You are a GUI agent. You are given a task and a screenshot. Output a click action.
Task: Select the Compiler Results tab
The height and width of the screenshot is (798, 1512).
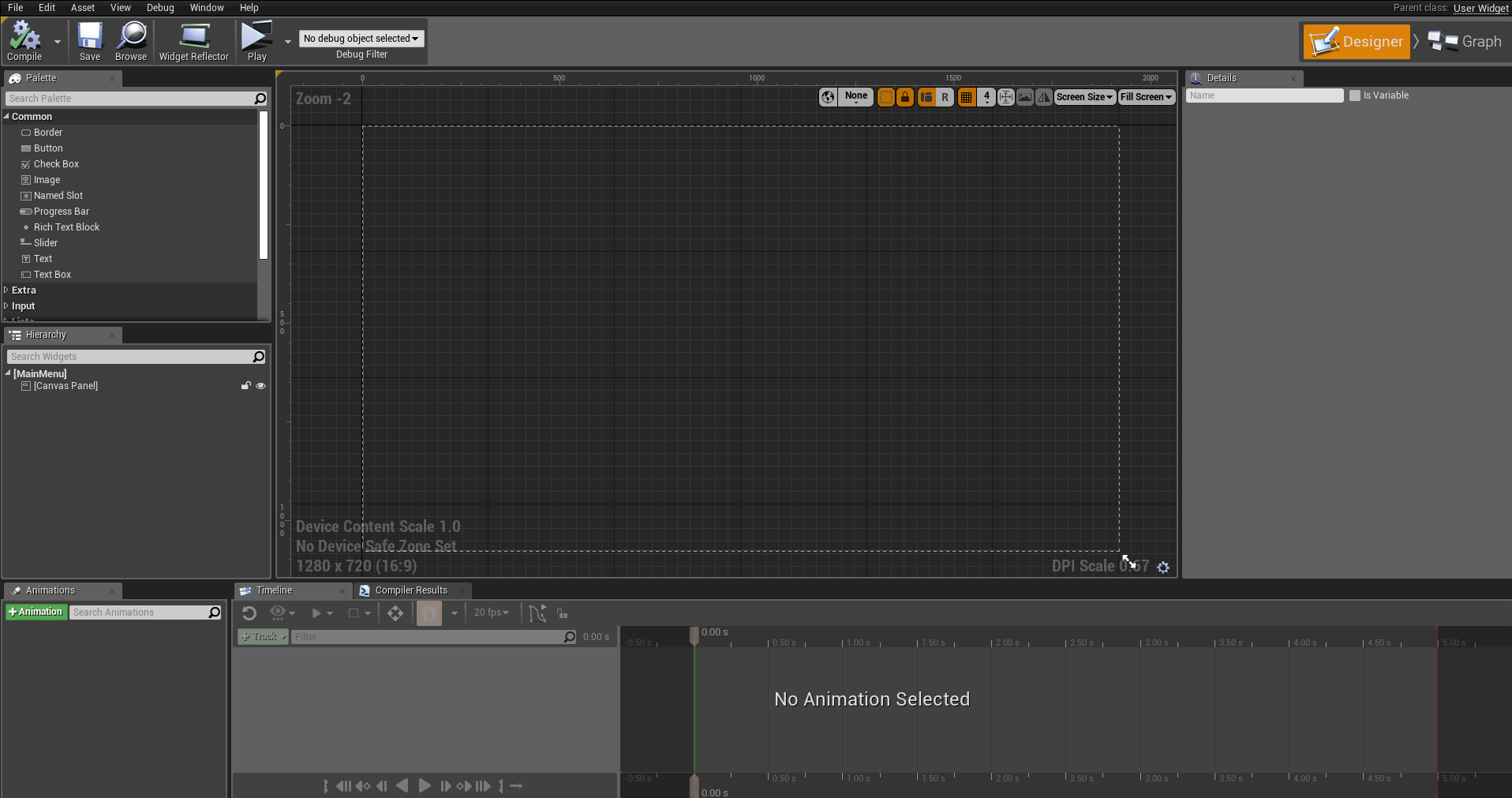click(411, 590)
